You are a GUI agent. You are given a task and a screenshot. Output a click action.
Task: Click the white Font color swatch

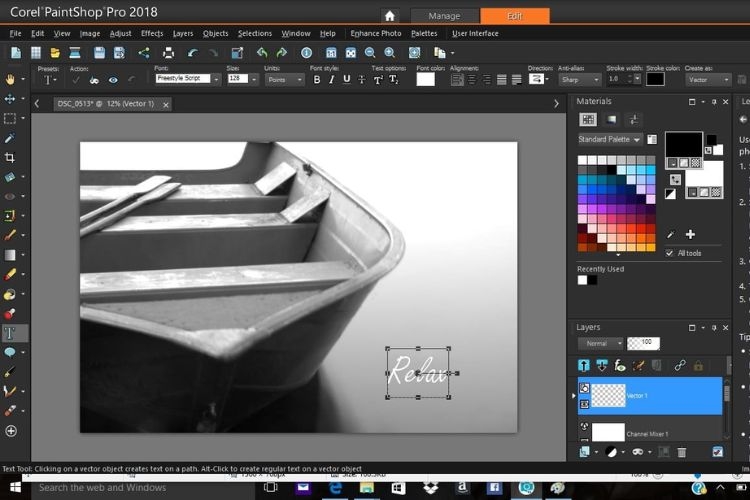(x=425, y=79)
